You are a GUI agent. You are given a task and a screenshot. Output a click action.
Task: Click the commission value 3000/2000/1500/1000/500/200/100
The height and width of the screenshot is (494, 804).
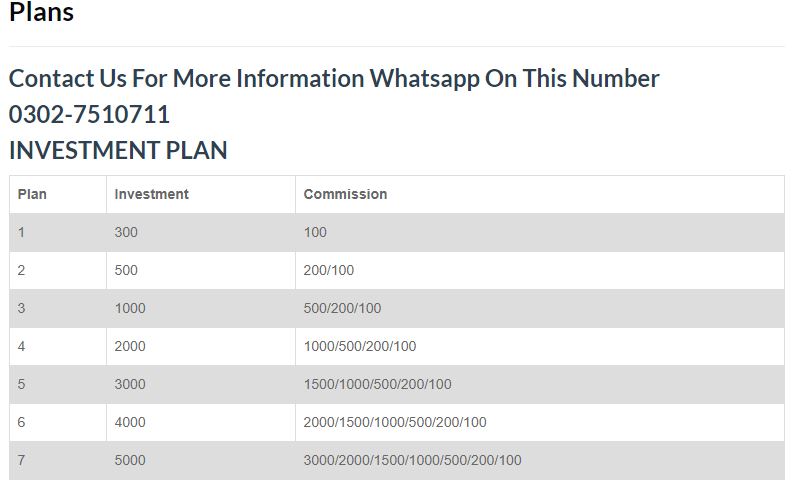412,460
